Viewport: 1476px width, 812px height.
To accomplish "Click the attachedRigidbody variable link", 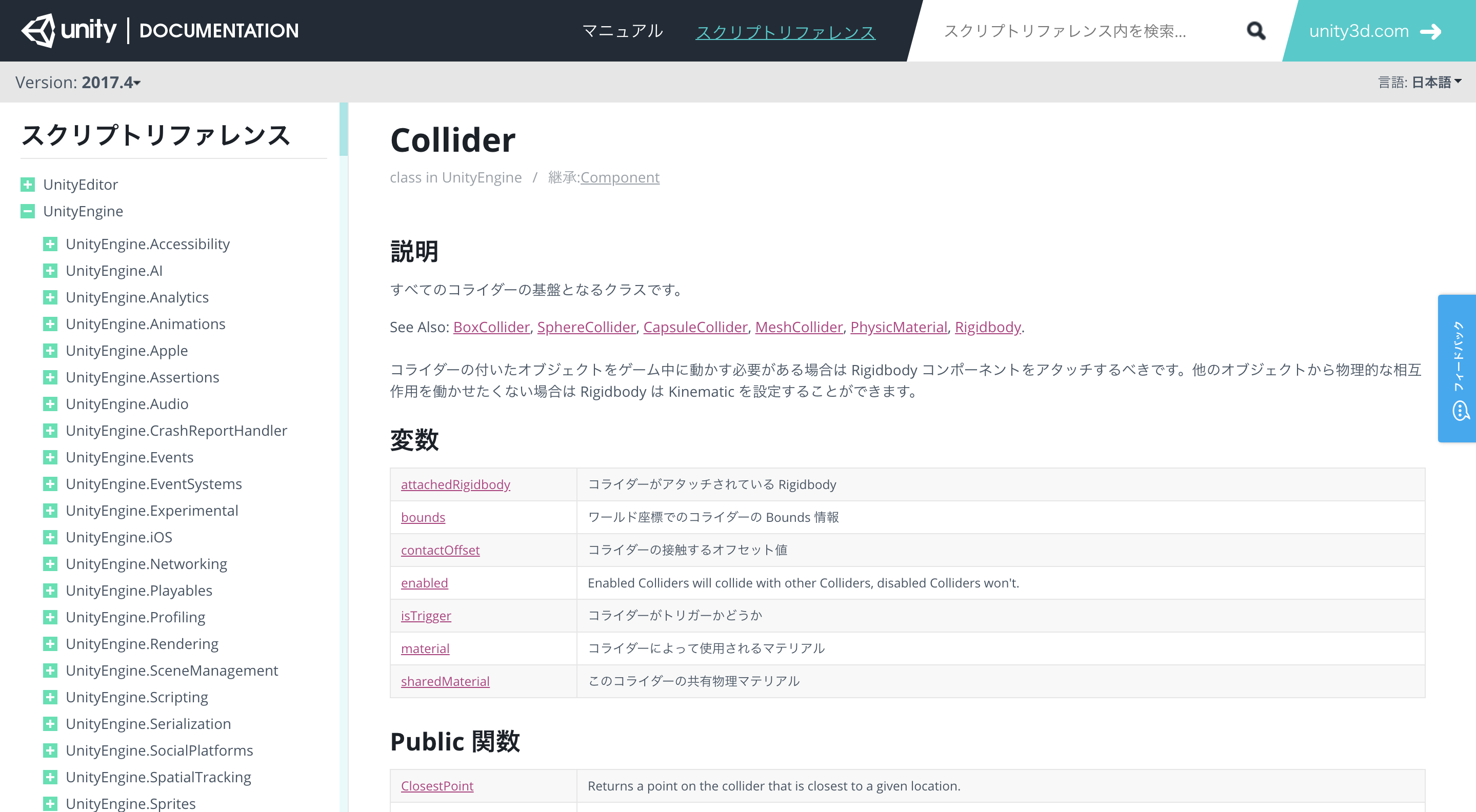I will click(454, 484).
